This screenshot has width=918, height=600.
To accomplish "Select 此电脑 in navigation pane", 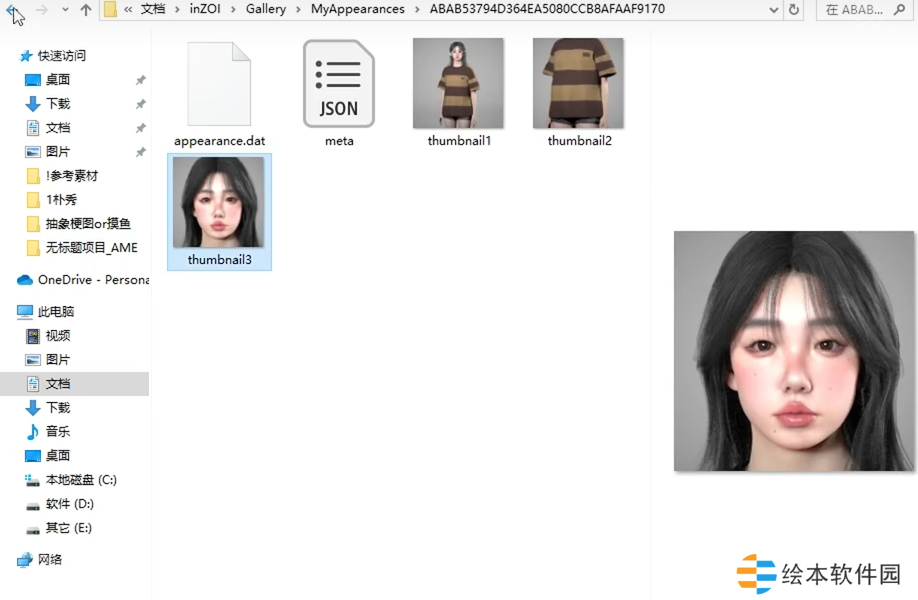I will pos(55,312).
